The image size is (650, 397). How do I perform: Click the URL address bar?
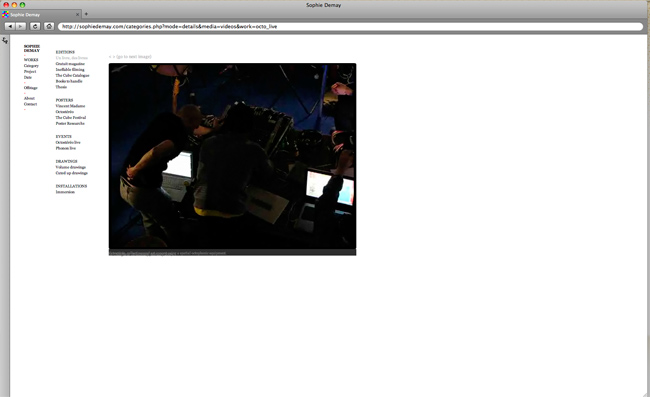click(350, 27)
